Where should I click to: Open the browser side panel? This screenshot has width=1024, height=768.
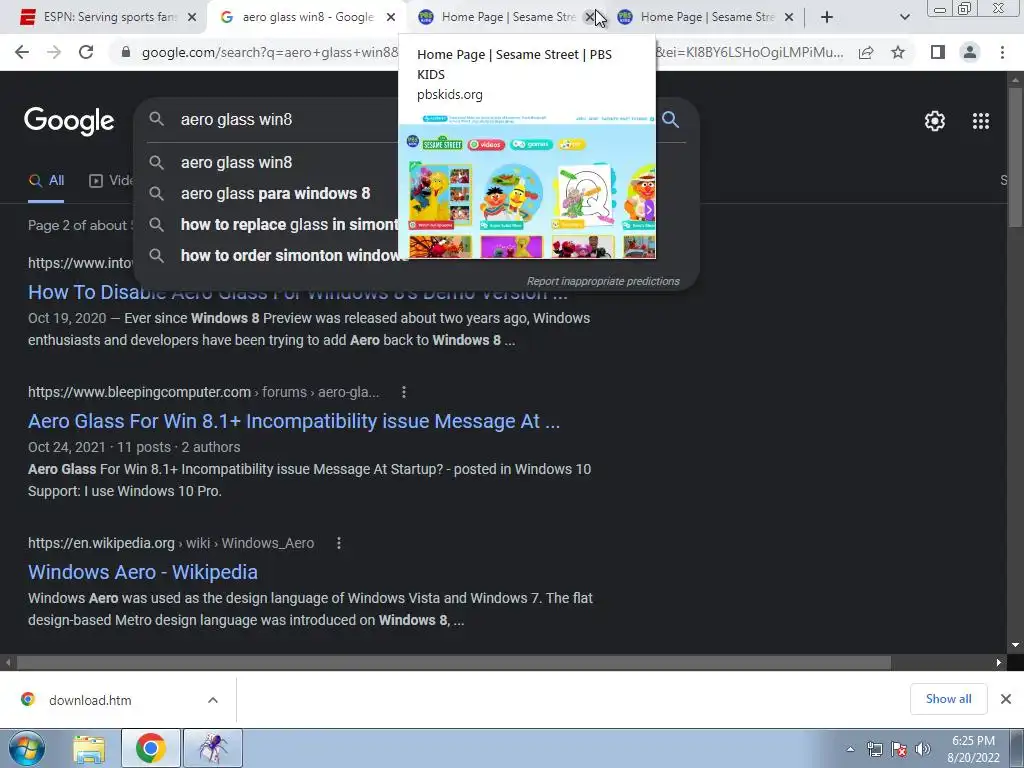(938, 52)
